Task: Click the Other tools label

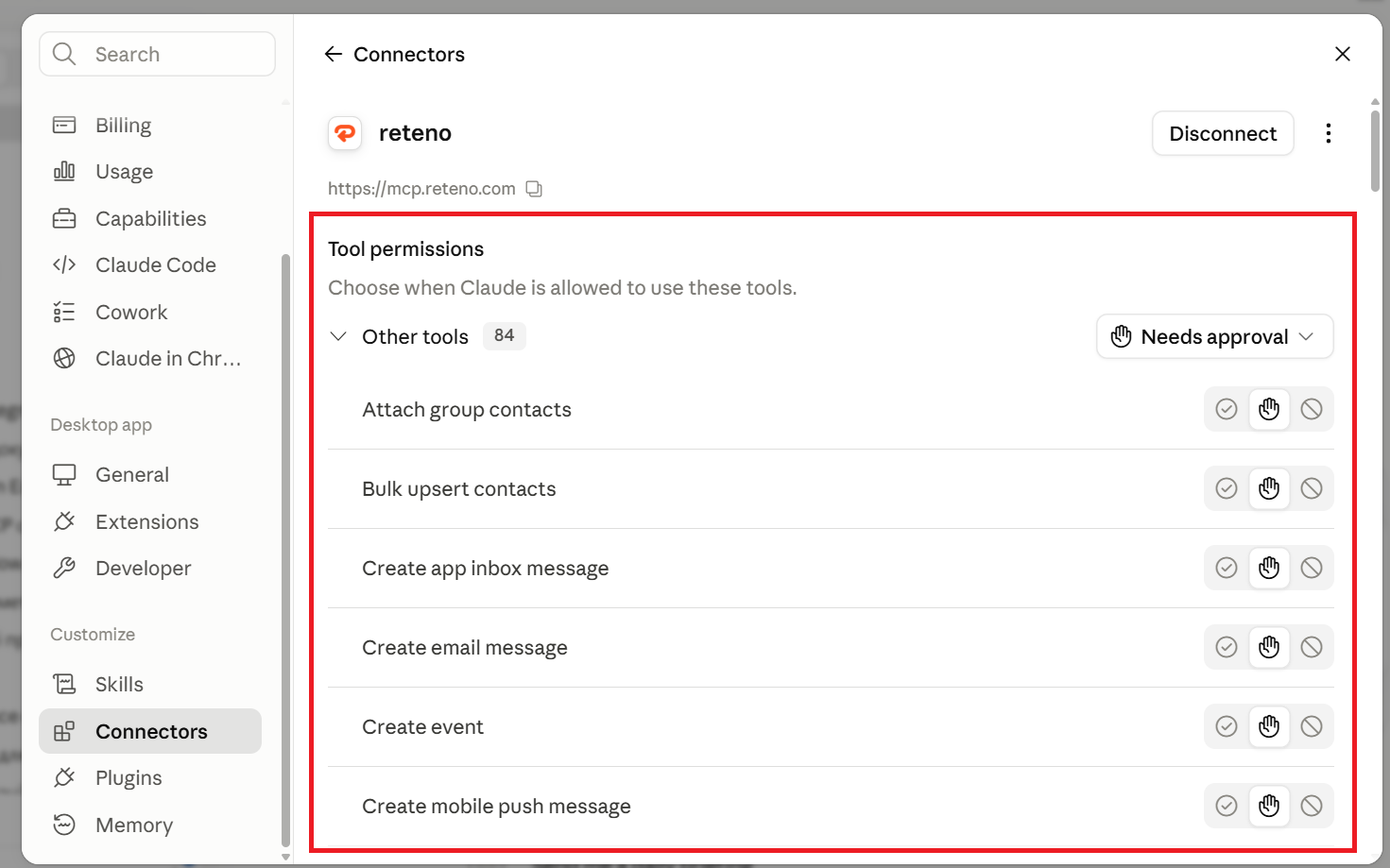Action: [x=415, y=336]
